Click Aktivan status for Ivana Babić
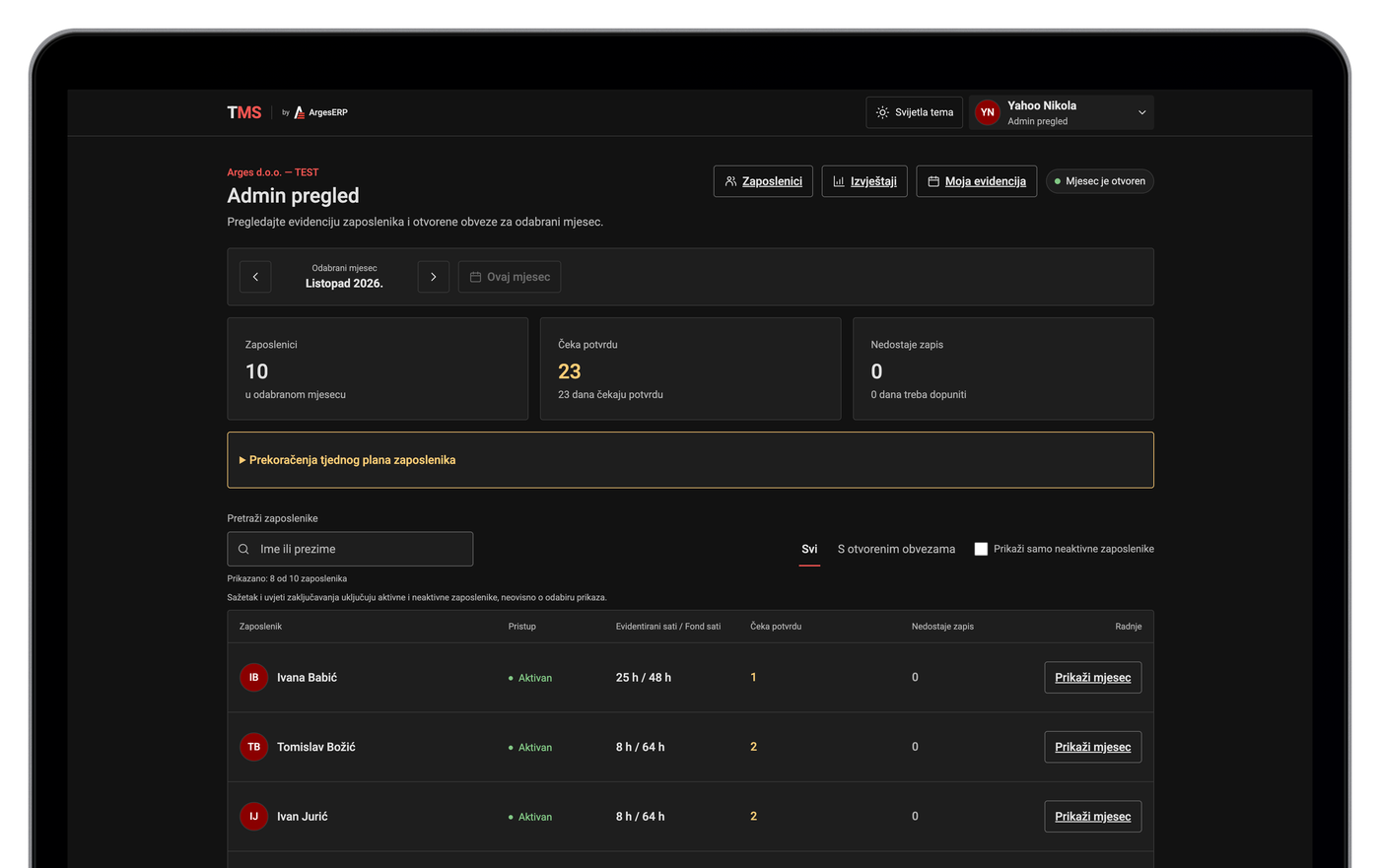The width and height of the screenshot is (1380, 868). click(530, 678)
